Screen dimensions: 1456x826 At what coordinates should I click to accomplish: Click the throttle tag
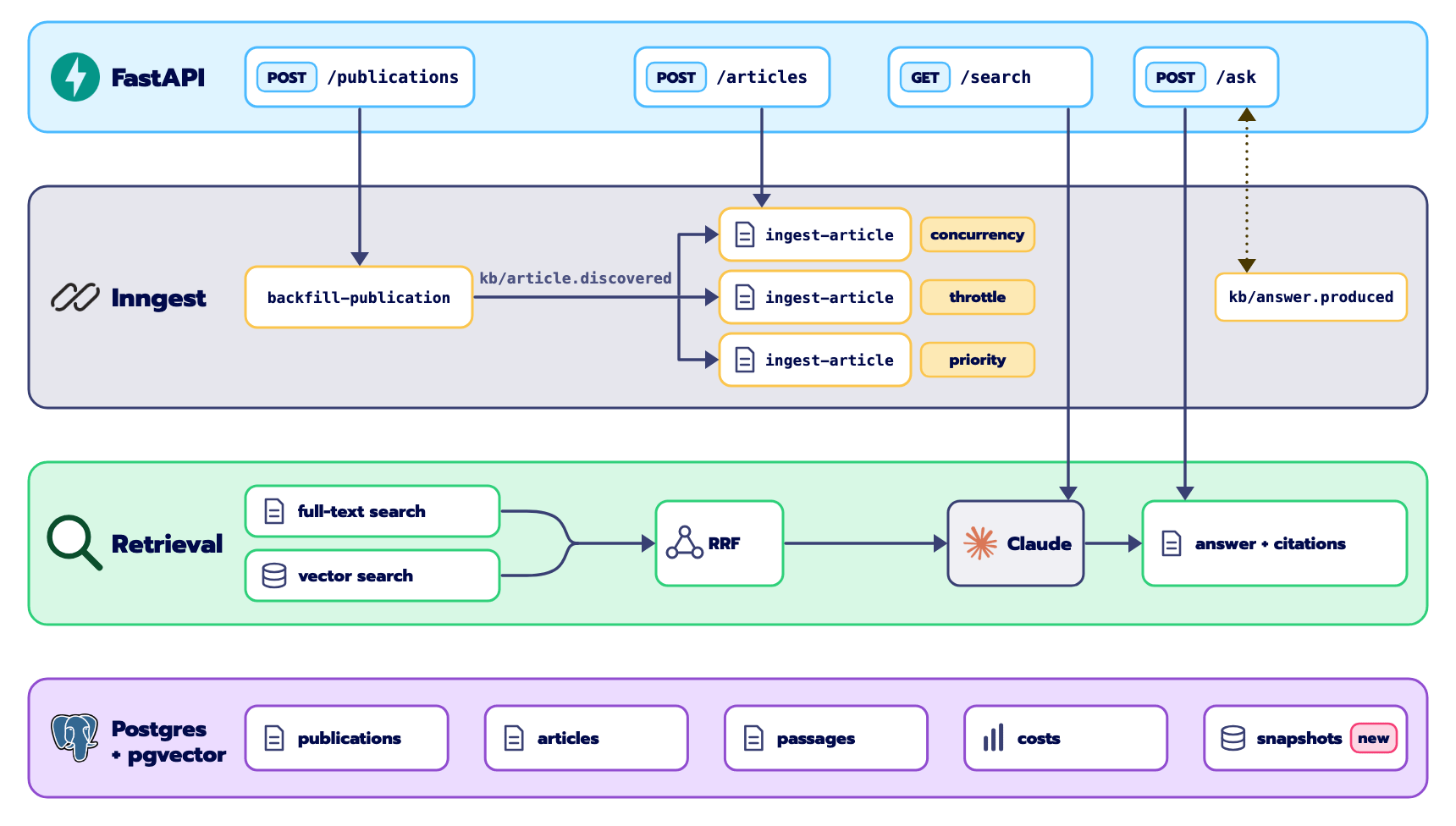pyautogui.click(x=978, y=297)
